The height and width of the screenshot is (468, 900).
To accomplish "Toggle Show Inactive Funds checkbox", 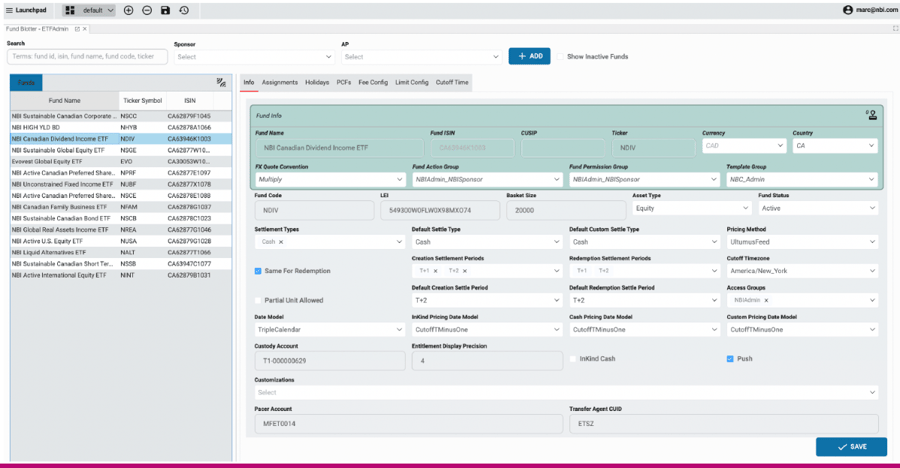I will (560, 56).
